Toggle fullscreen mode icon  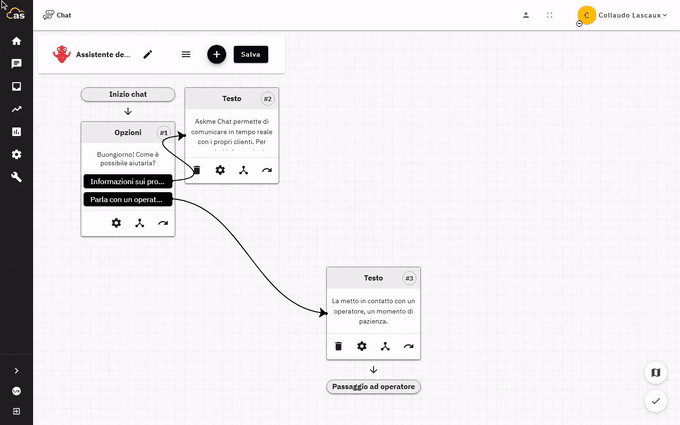(x=549, y=15)
